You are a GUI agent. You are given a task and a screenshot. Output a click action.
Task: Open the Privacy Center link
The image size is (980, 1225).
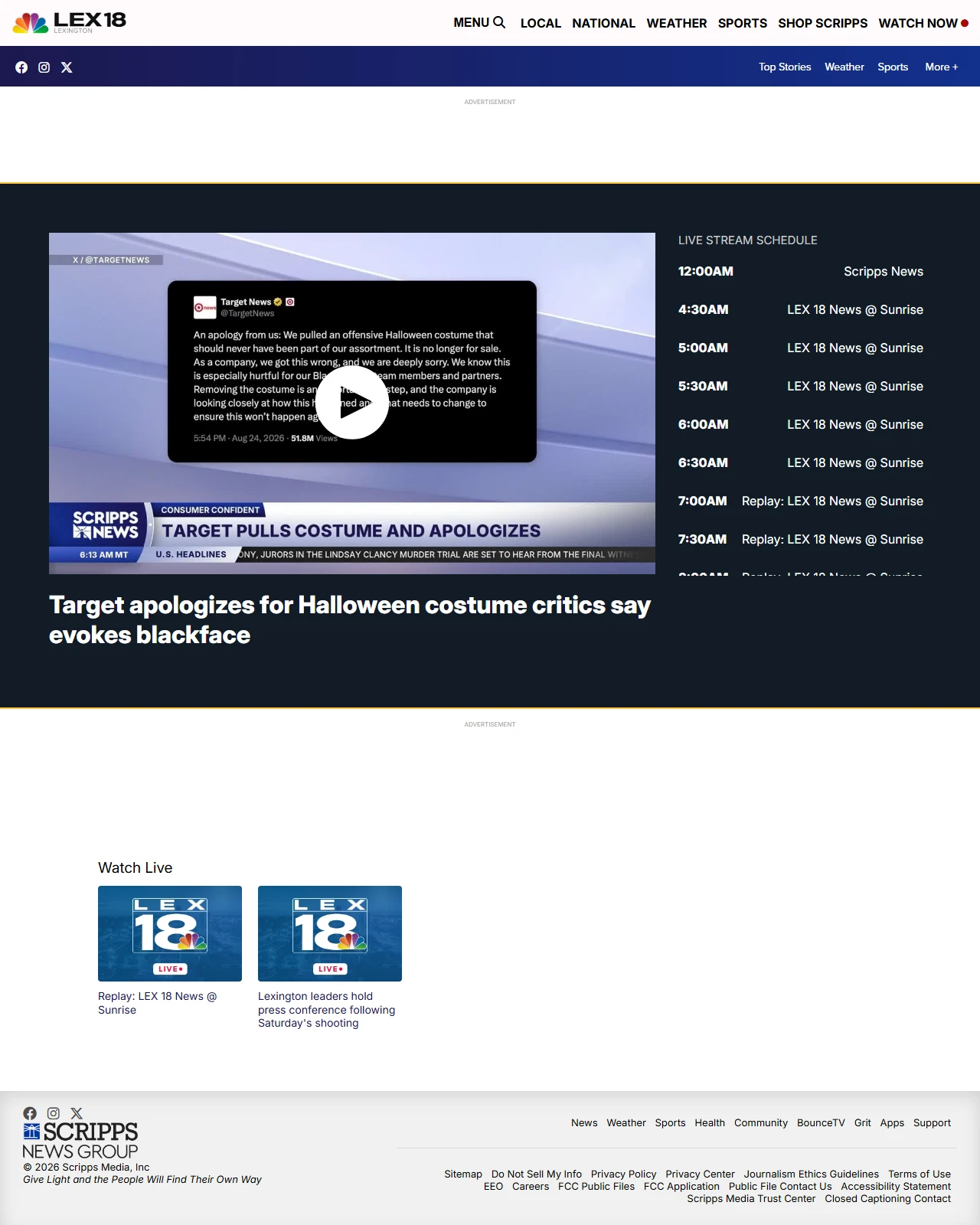pyautogui.click(x=700, y=1174)
